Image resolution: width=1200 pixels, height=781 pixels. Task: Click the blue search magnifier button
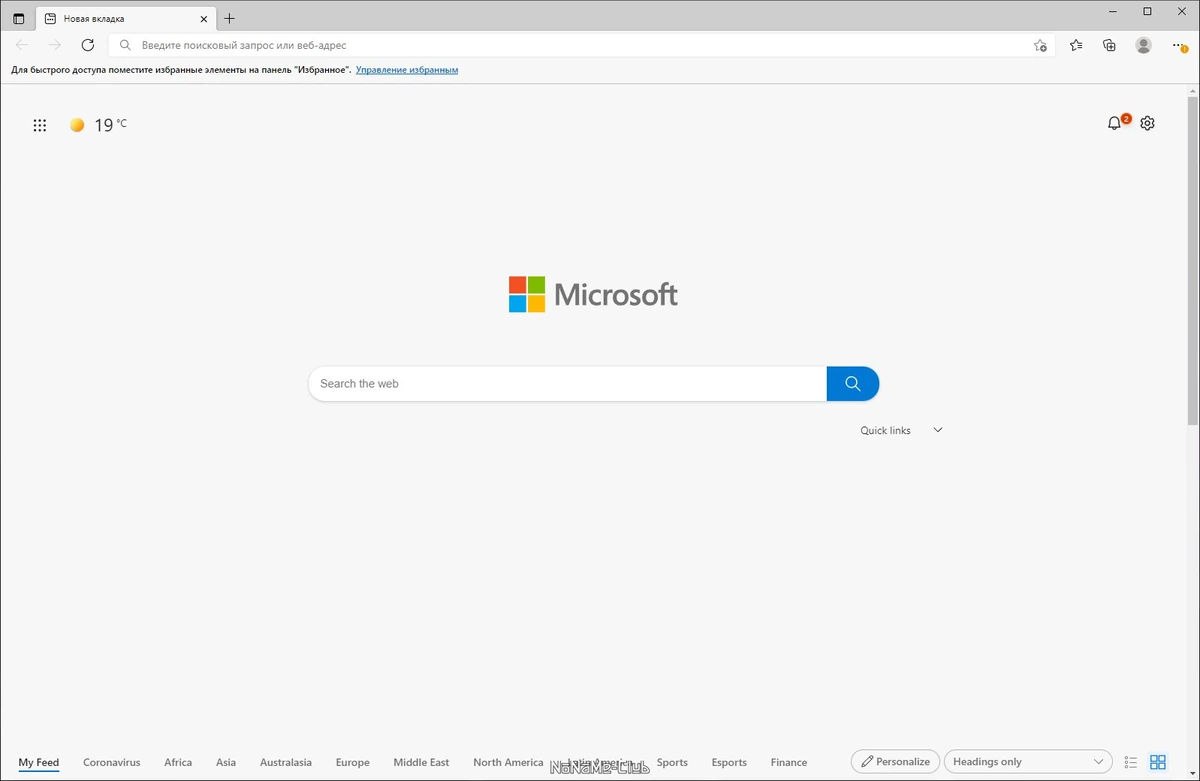(853, 384)
